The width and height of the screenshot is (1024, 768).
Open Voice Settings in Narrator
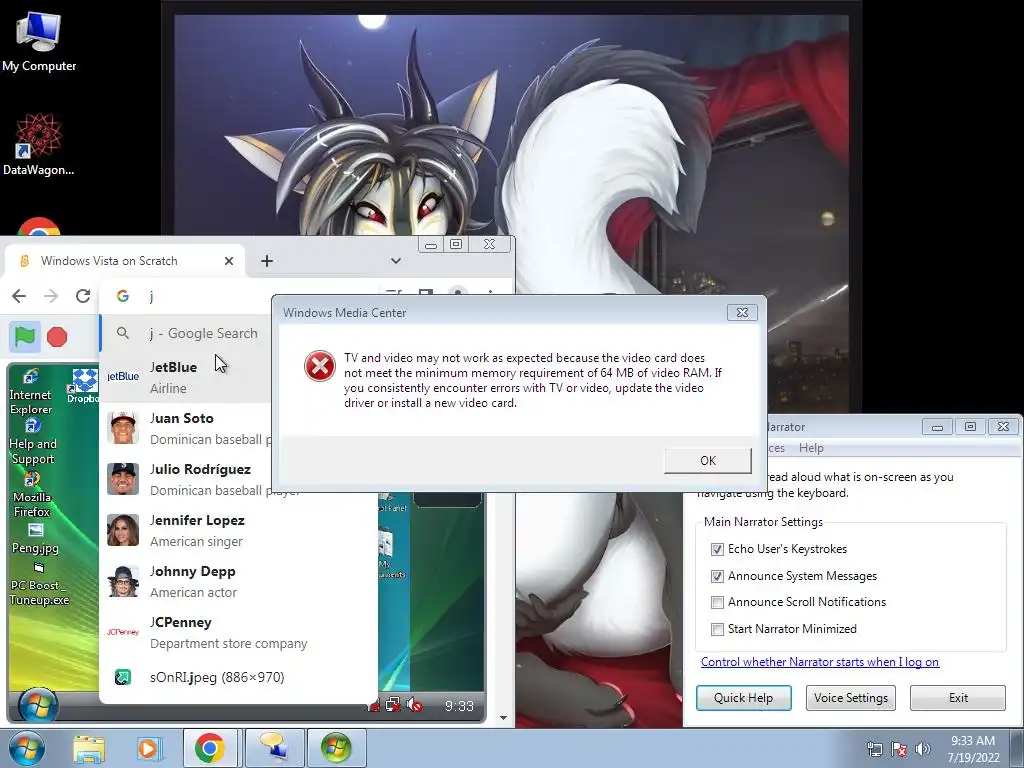(x=850, y=697)
